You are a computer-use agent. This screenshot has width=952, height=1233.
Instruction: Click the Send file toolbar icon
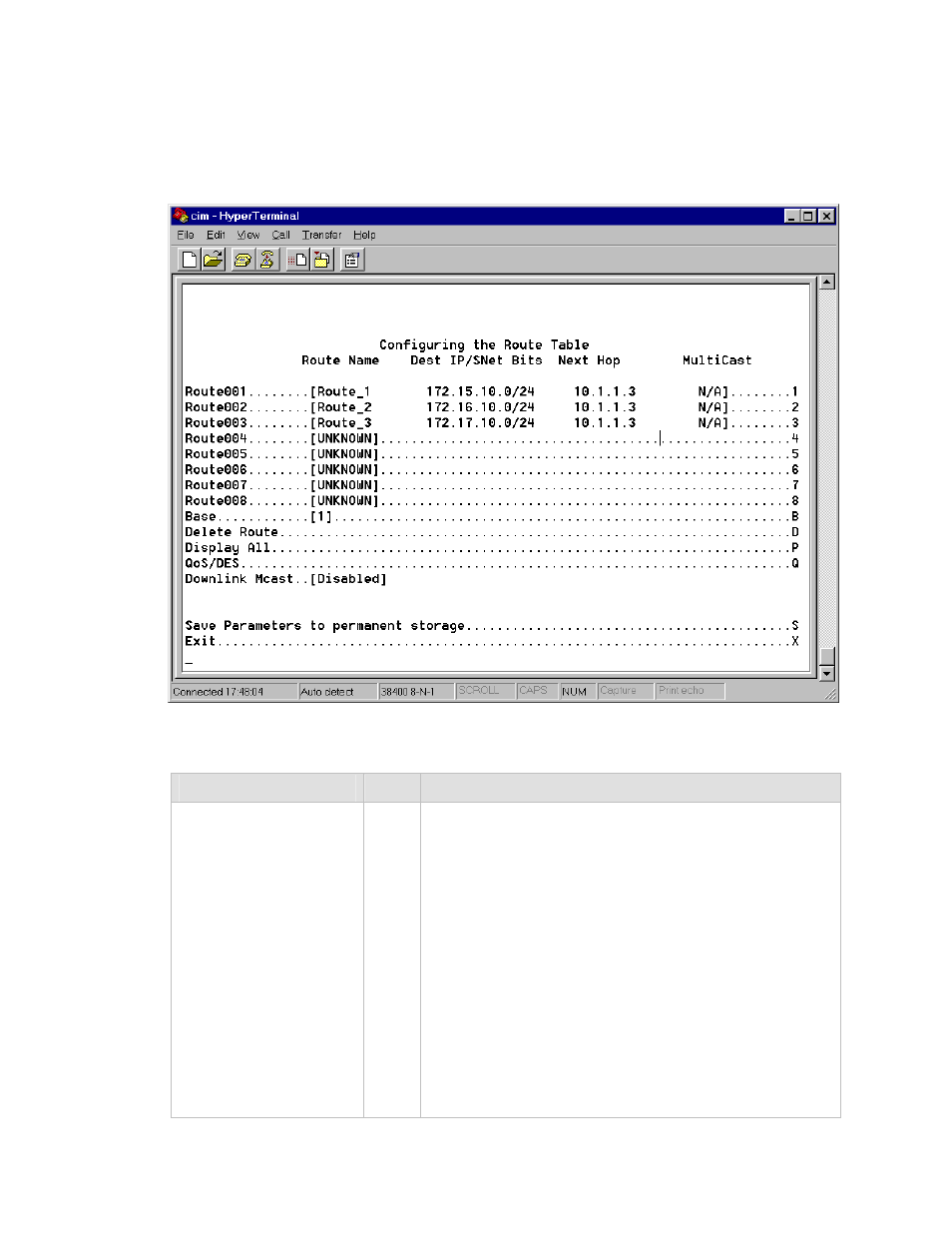(297, 260)
